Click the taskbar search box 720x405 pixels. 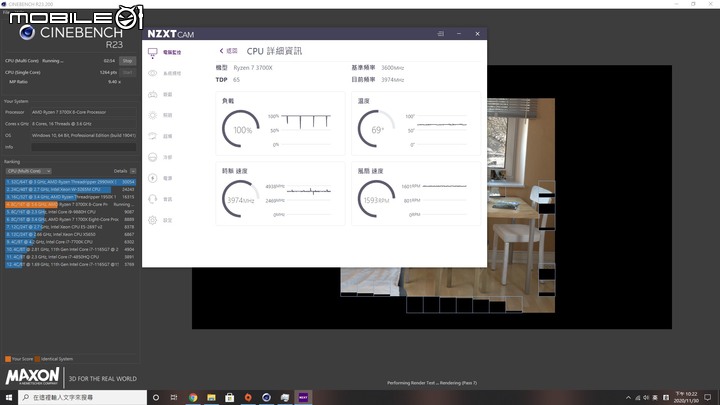pyautogui.click(x=83, y=397)
